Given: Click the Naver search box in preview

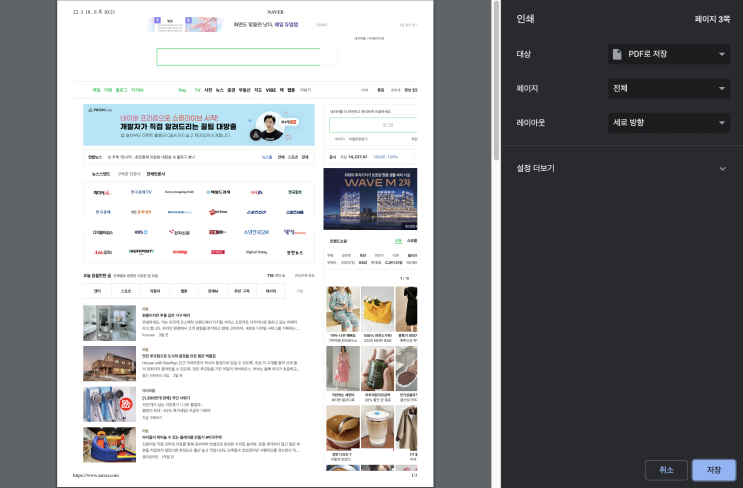Looking at the screenshot, I should tap(247, 57).
